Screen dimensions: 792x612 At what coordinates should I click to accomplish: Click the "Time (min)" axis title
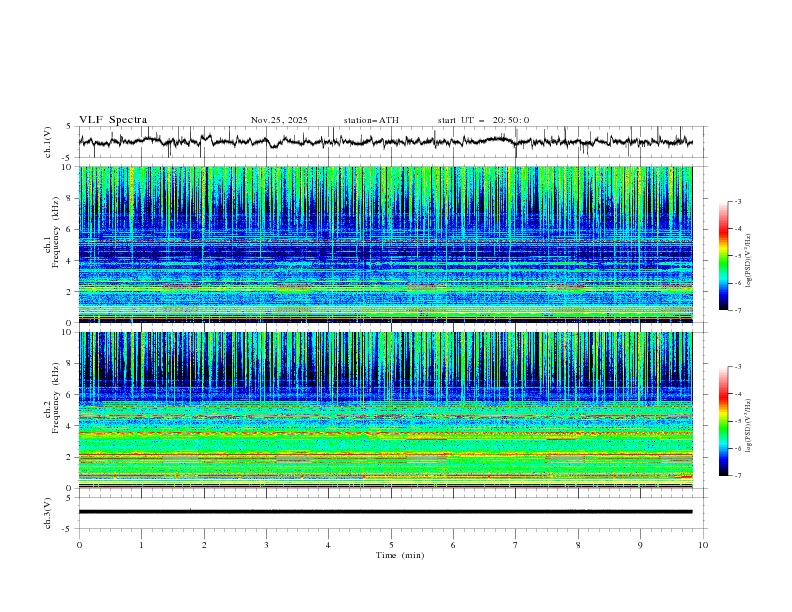pyautogui.click(x=400, y=555)
